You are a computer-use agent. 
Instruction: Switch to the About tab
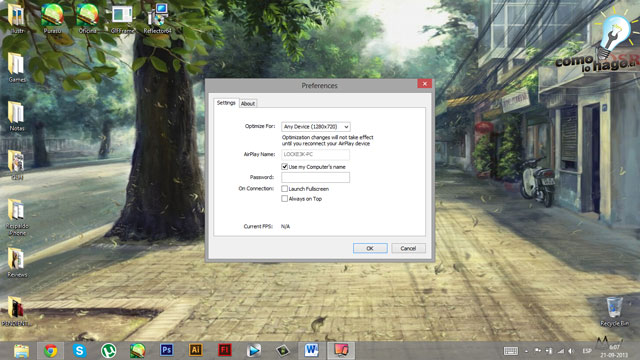coord(248,104)
